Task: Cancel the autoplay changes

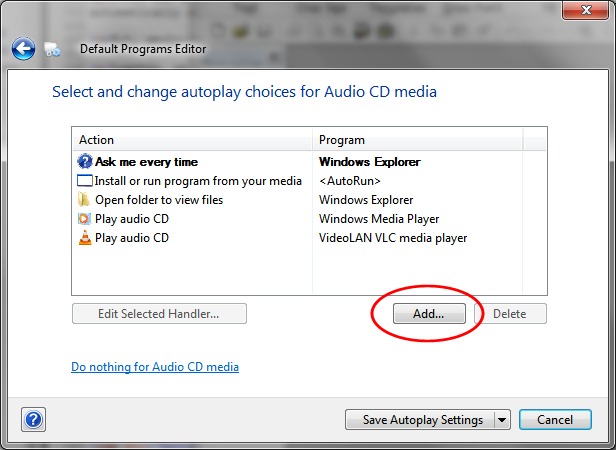Action: [555, 420]
